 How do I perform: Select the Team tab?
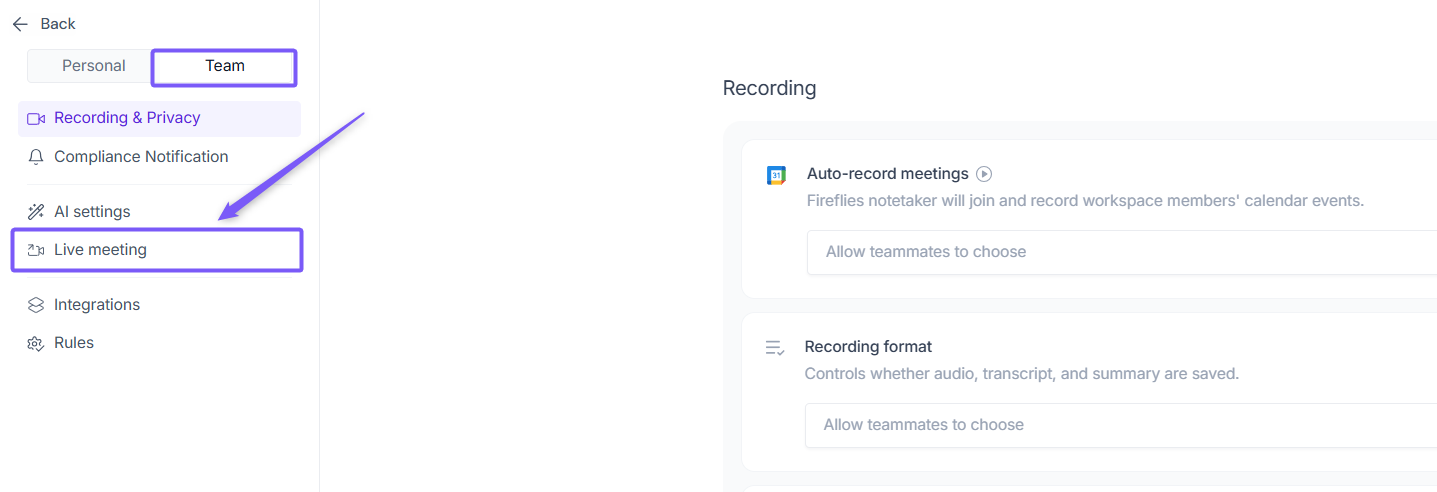coord(225,66)
